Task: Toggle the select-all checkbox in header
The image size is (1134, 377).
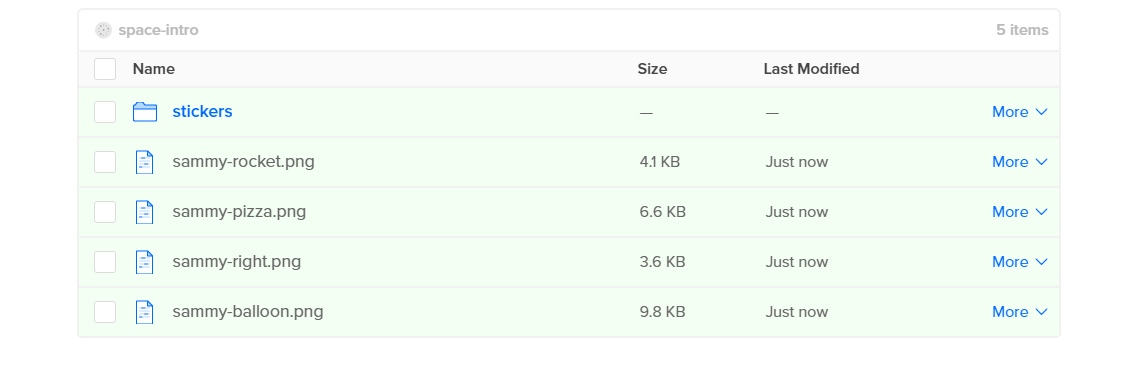Action: pos(105,69)
